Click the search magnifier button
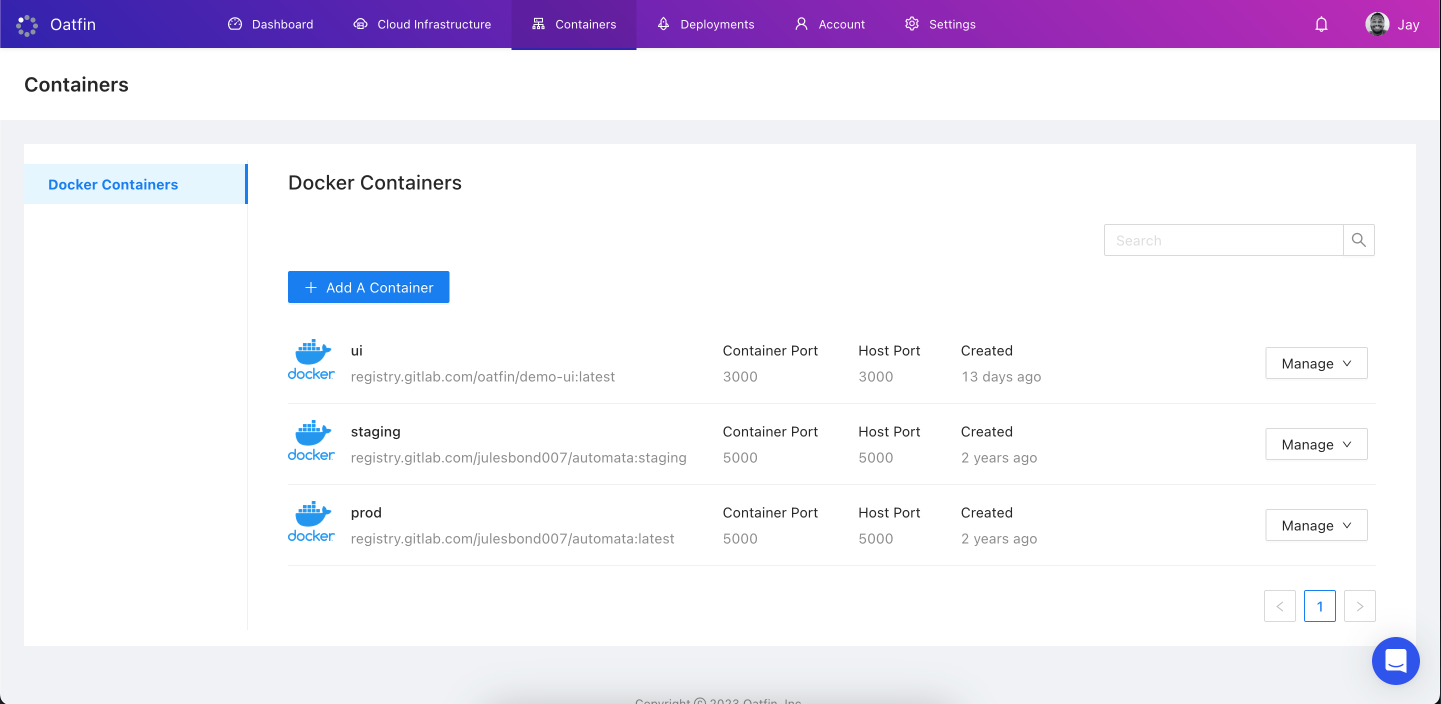Image resolution: width=1441 pixels, height=704 pixels. (x=1359, y=240)
